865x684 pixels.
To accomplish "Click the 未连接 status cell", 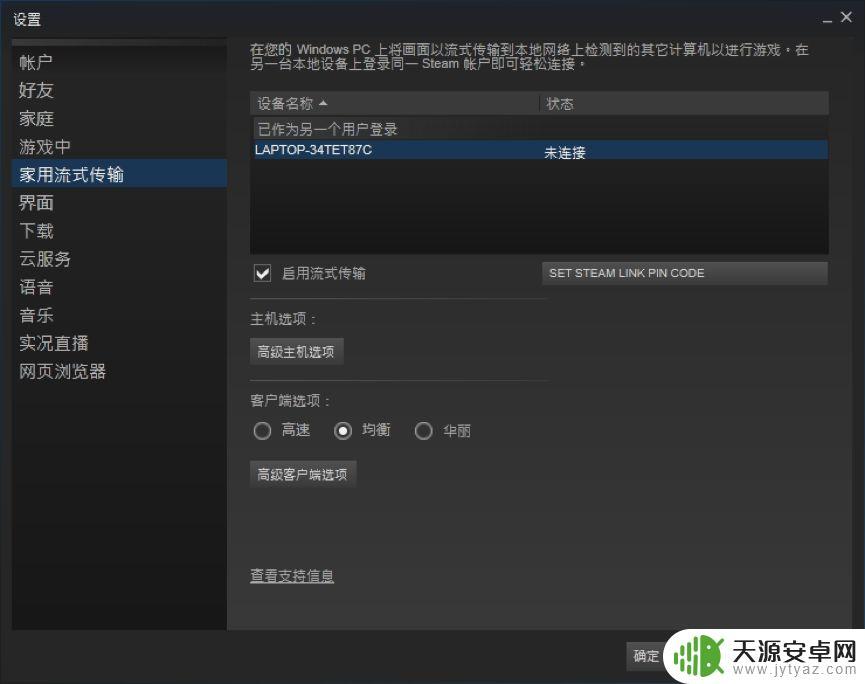I will click(564, 152).
